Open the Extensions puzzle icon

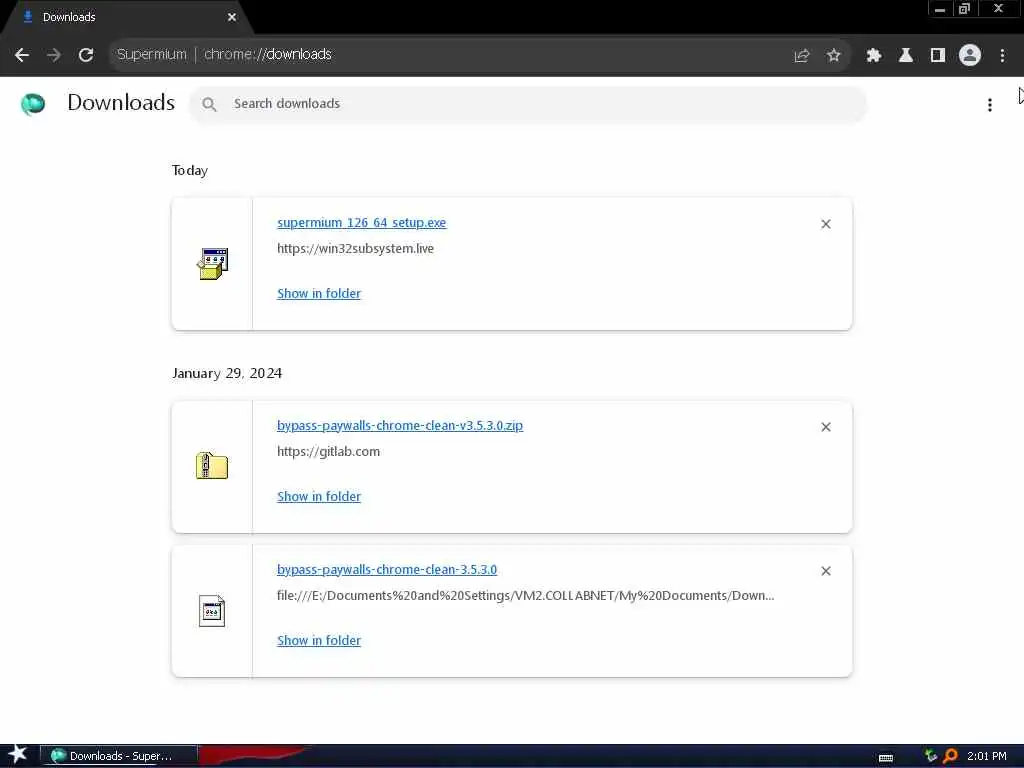(x=874, y=56)
